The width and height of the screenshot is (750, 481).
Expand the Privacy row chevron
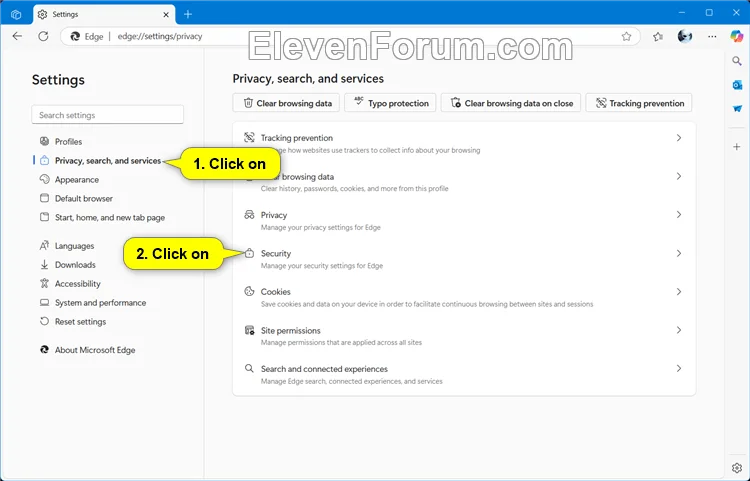tap(679, 215)
